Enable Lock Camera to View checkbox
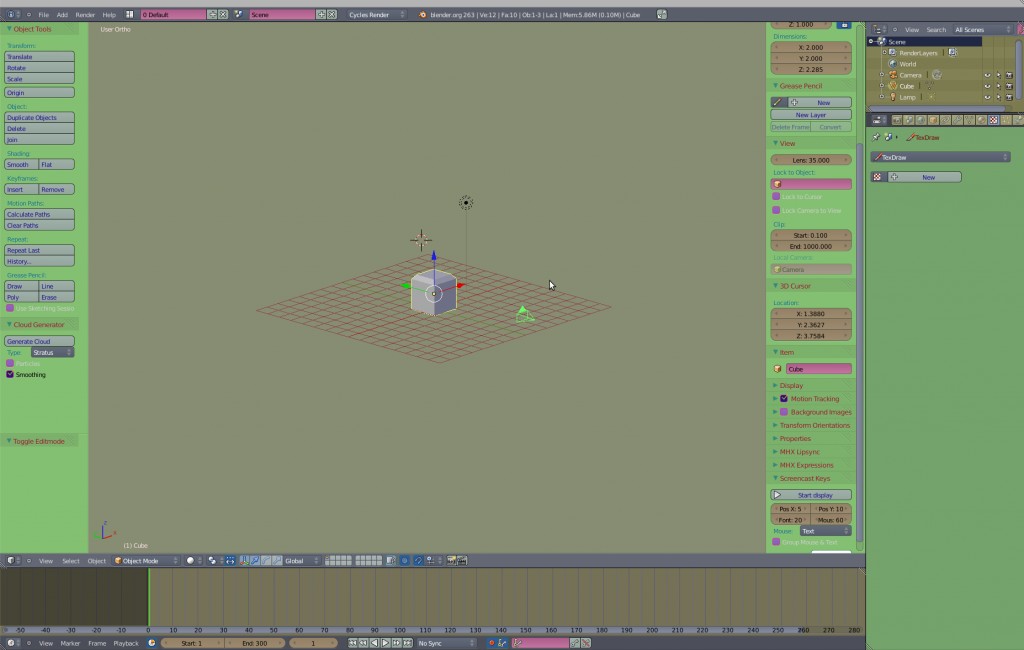This screenshot has height=650, width=1024. 776,211
